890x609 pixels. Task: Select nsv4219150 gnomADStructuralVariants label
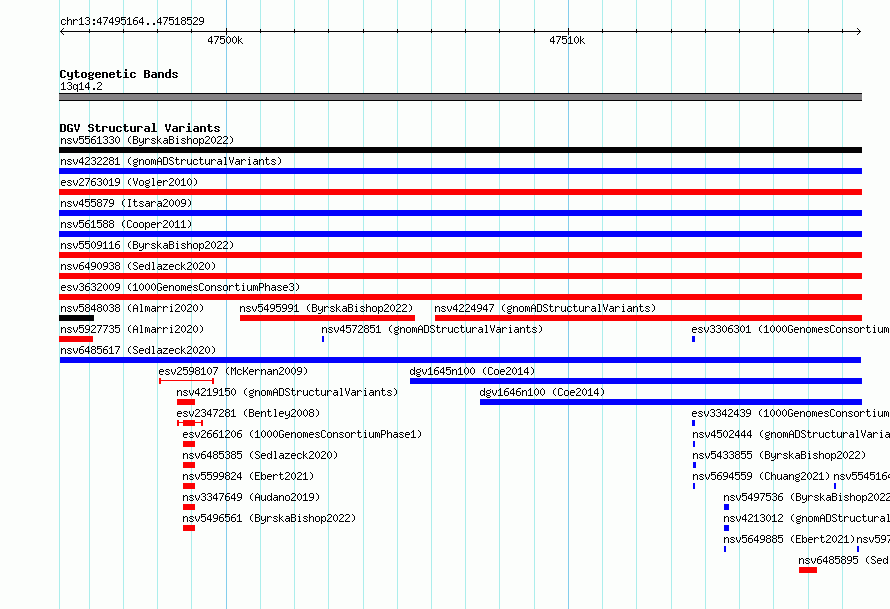click(287, 392)
